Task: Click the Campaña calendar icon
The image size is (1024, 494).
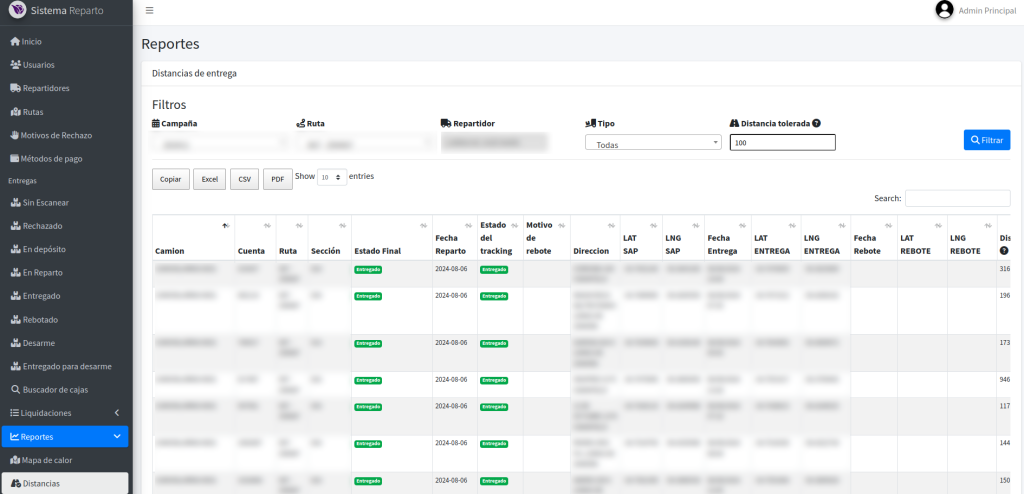Action: click(156, 123)
